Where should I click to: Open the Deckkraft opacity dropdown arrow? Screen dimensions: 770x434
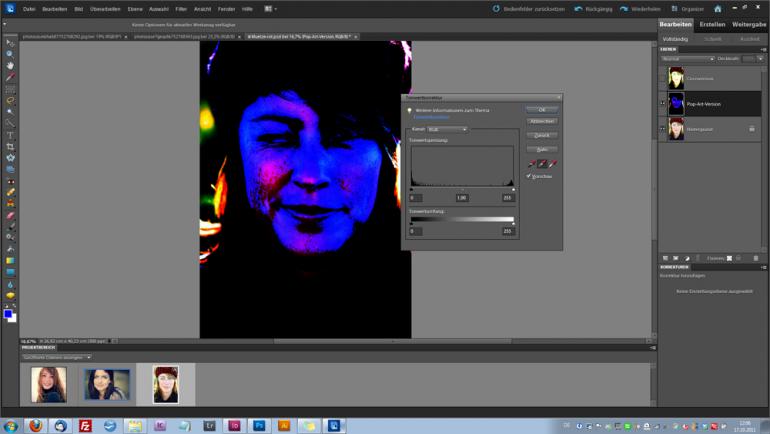point(760,59)
